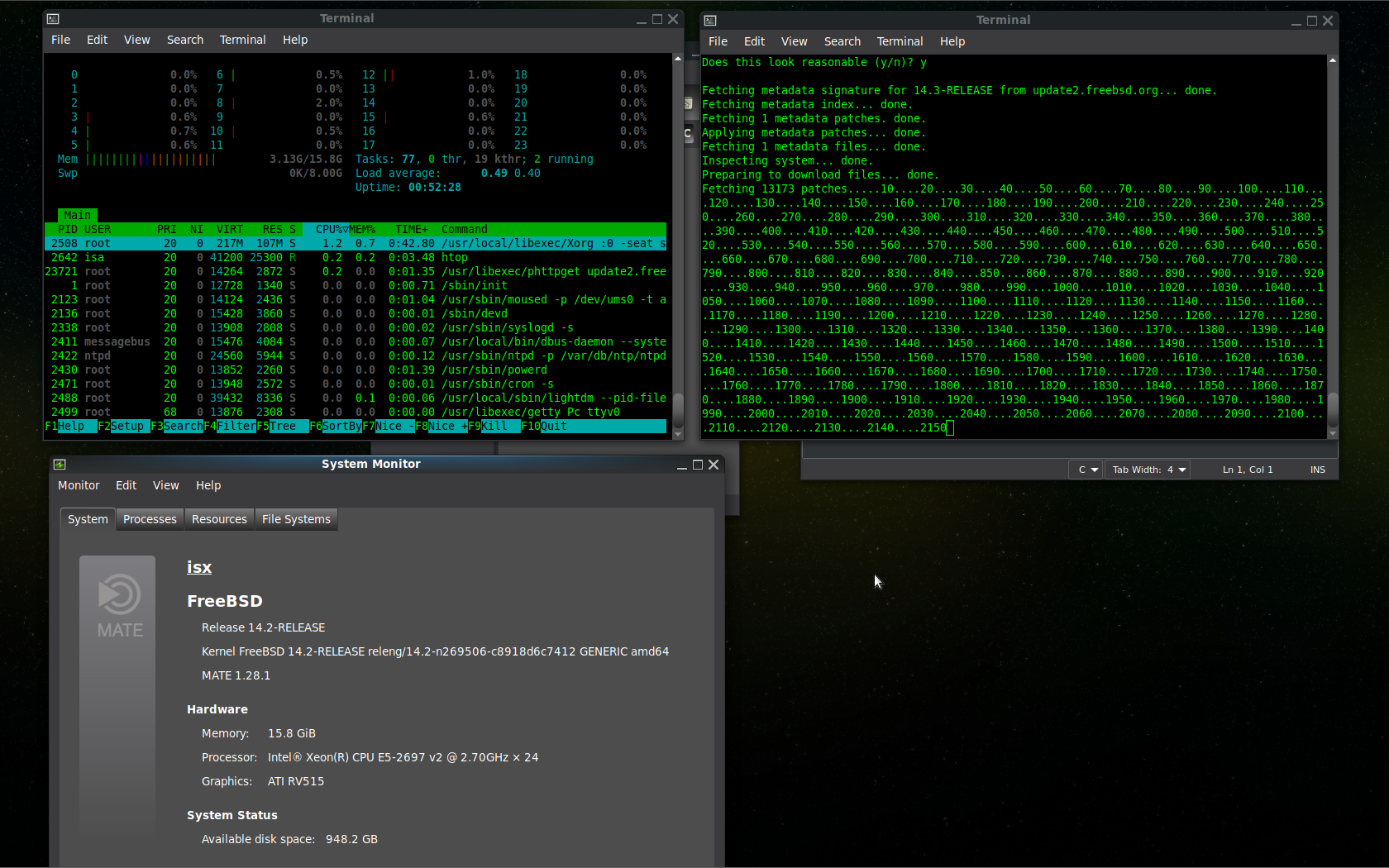Open the Monitor menu in System Monitor
The image size is (1389, 868).
(x=79, y=485)
